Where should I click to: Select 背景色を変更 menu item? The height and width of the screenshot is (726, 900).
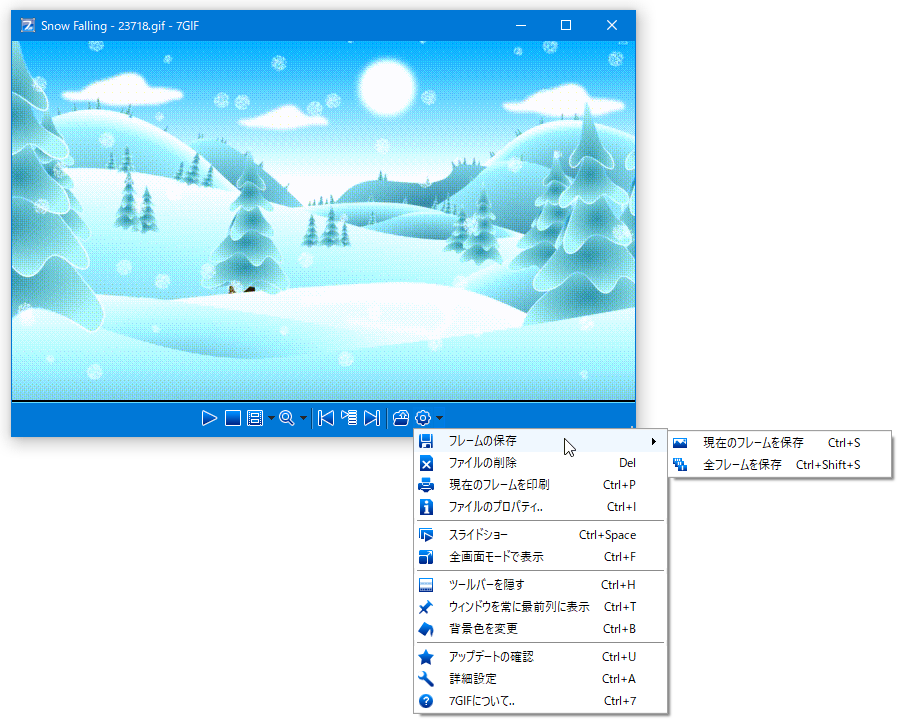click(x=540, y=629)
